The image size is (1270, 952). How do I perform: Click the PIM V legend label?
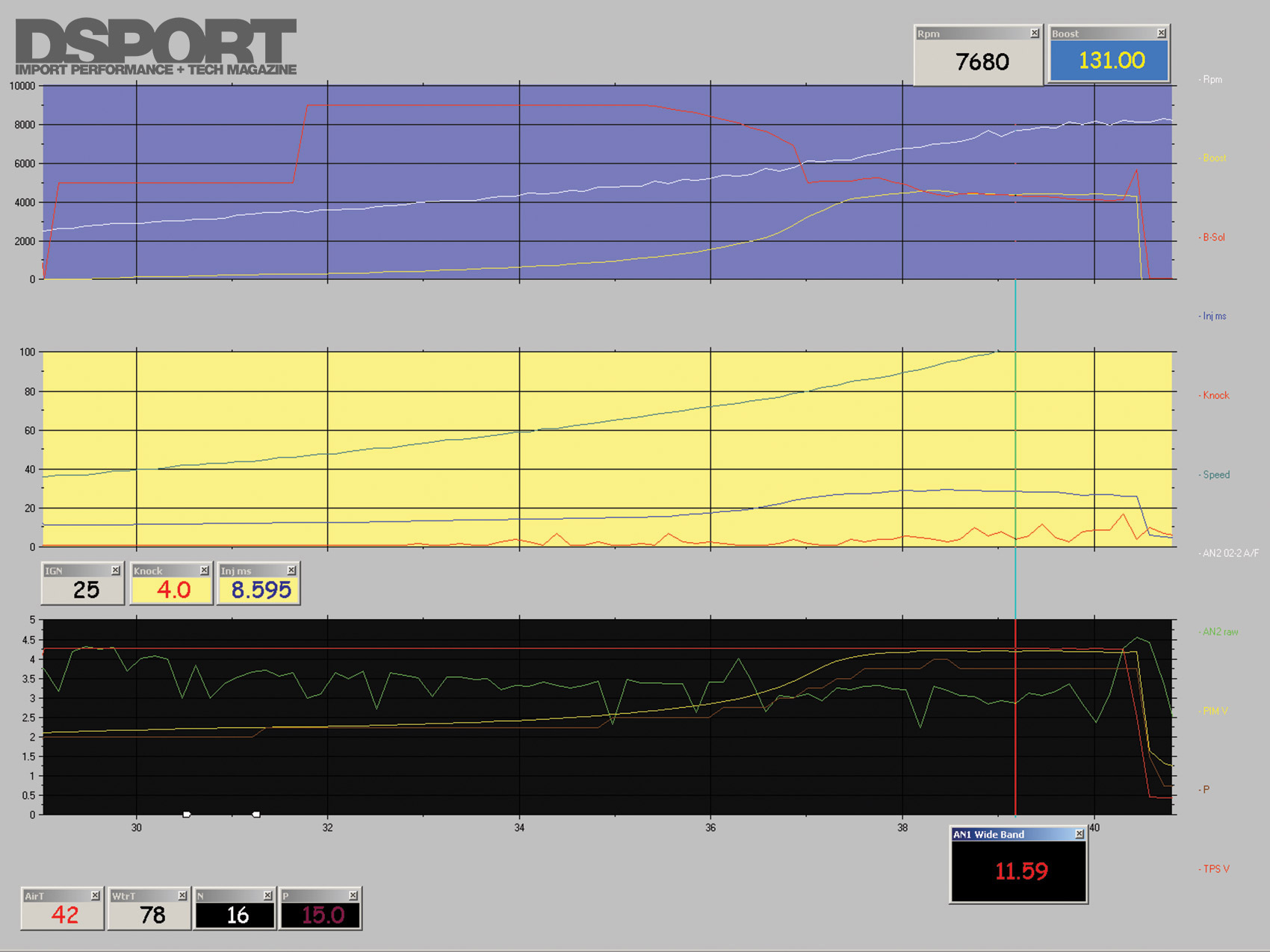click(1215, 712)
